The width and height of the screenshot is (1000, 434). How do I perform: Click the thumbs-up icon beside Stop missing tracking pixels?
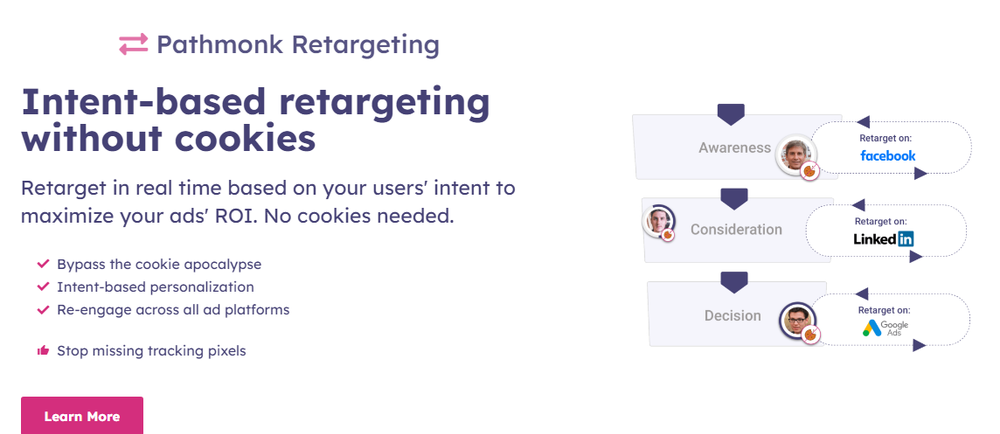point(43,350)
